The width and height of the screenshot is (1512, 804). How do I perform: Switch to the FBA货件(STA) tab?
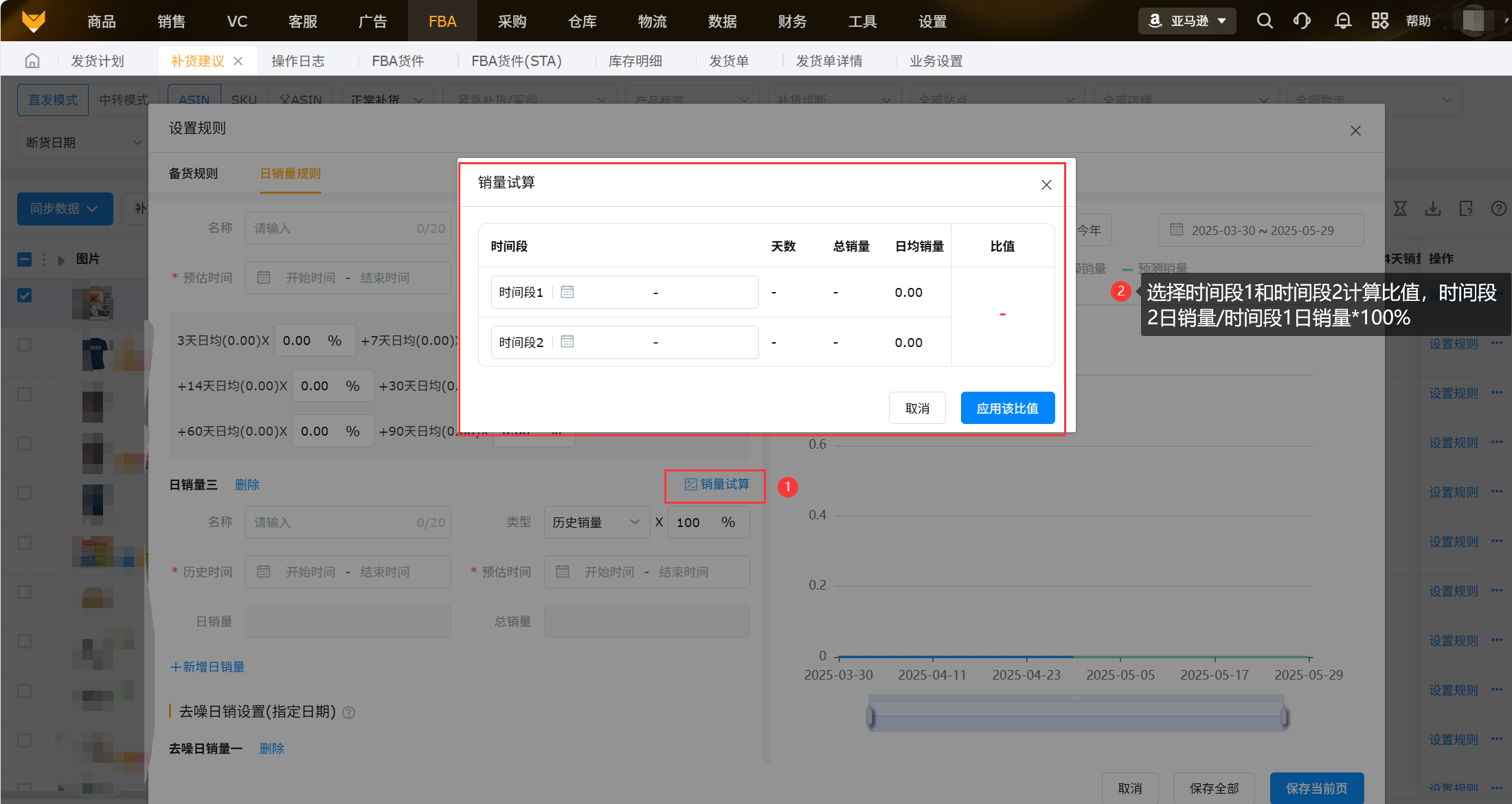click(x=516, y=61)
